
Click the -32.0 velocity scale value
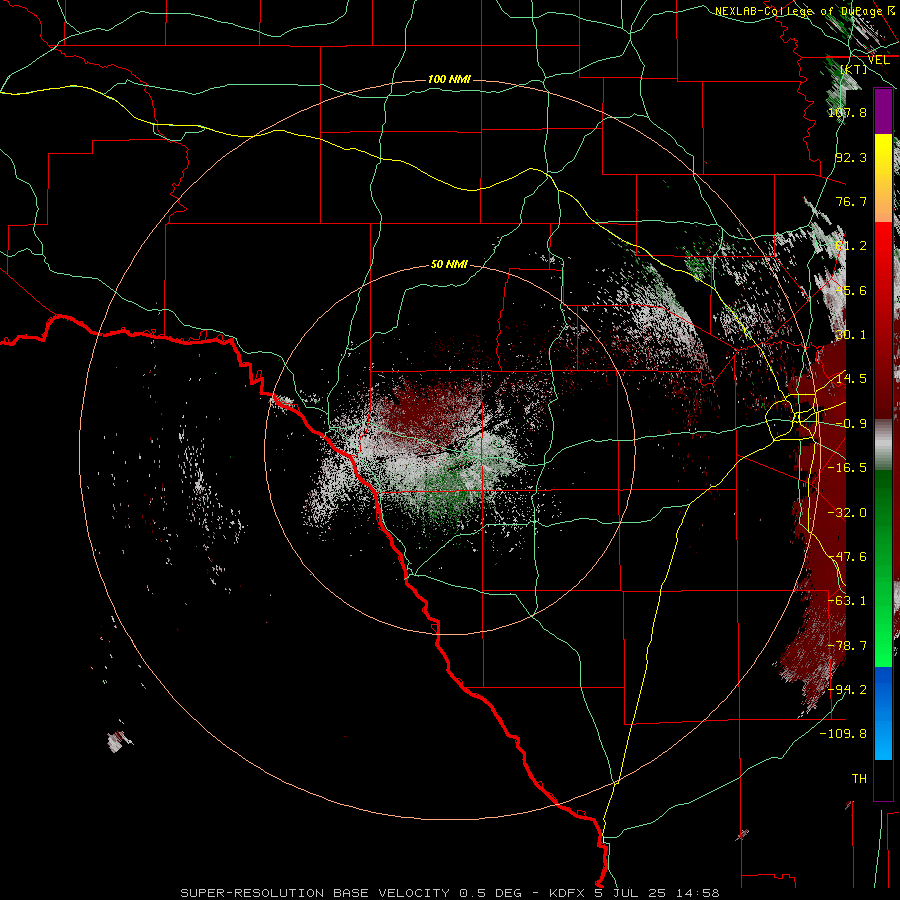pyautogui.click(x=847, y=513)
